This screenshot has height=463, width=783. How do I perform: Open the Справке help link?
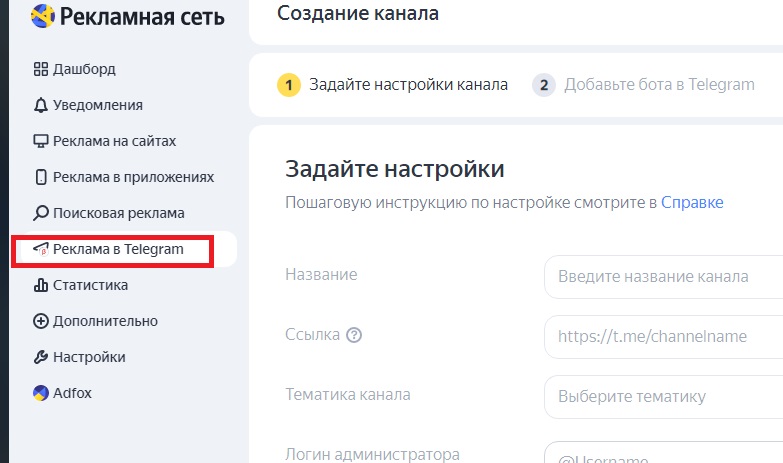(691, 202)
